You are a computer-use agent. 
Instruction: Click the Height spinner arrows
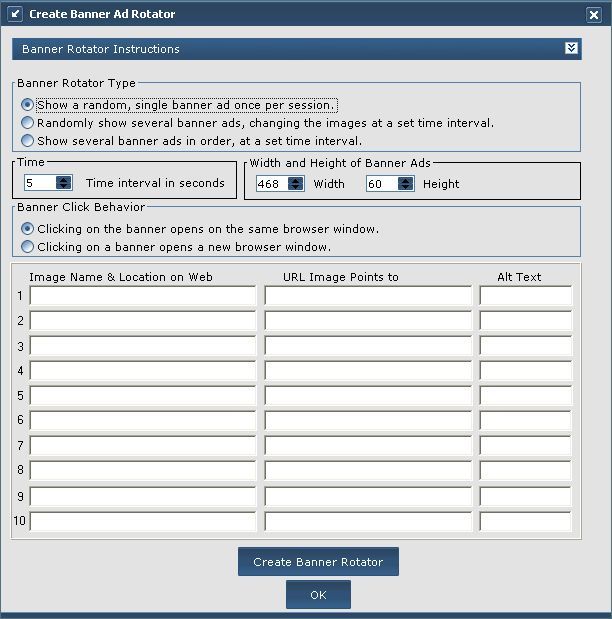pyautogui.click(x=405, y=183)
